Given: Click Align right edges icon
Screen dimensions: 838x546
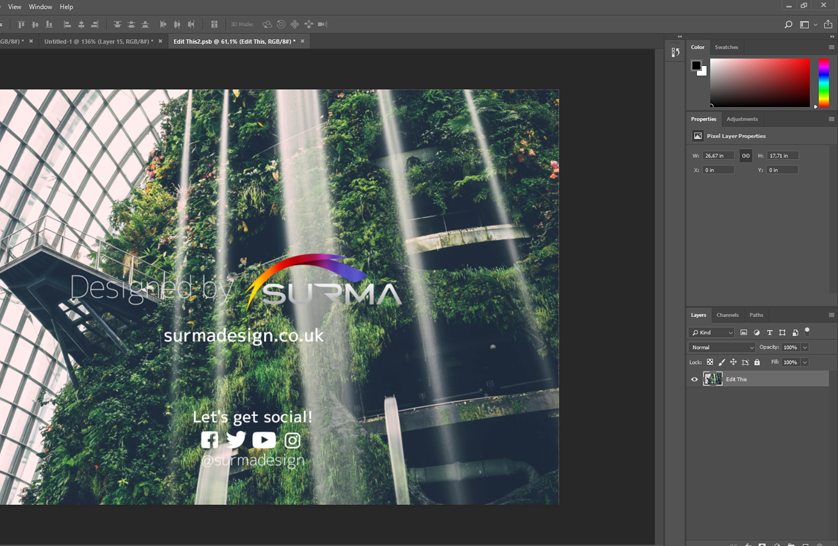Looking at the screenshot, I should coord(95,24).
